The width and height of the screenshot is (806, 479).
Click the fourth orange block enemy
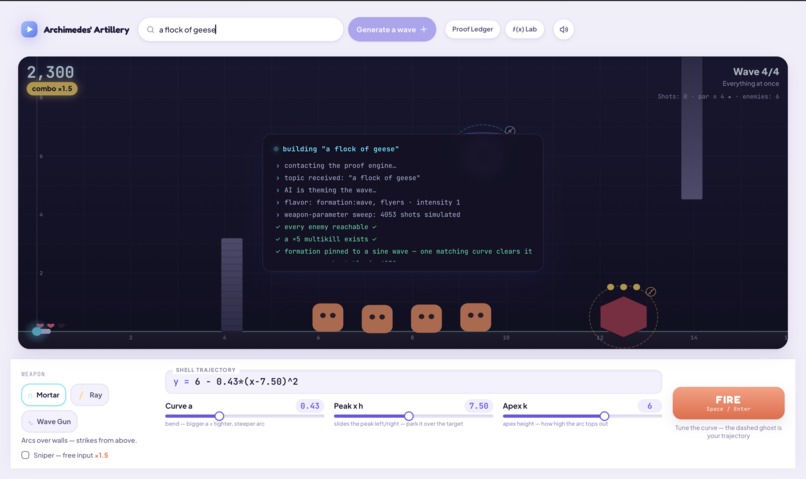(x=475, y=317)
